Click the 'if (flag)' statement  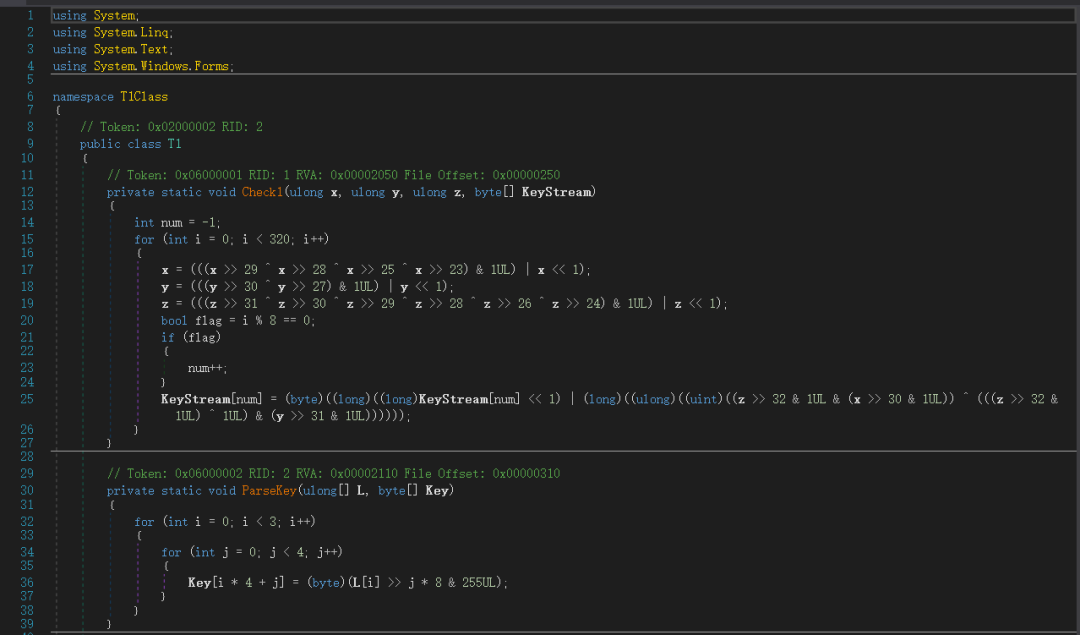click(191, 337)
